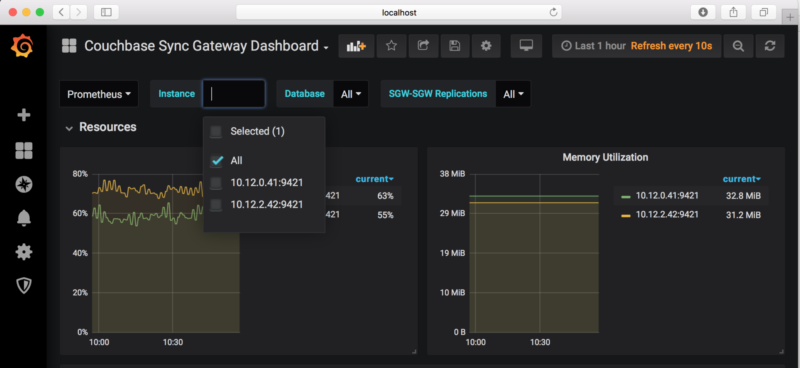Open the Create plus menu in sidebar
Screen dimensions: 800x368
click(23, 115)
